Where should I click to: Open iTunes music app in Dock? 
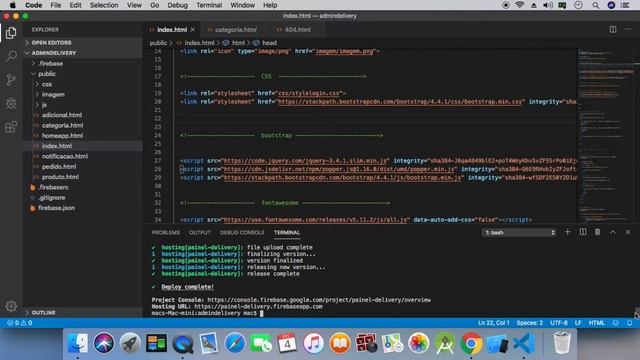click(x=313, y=343)
